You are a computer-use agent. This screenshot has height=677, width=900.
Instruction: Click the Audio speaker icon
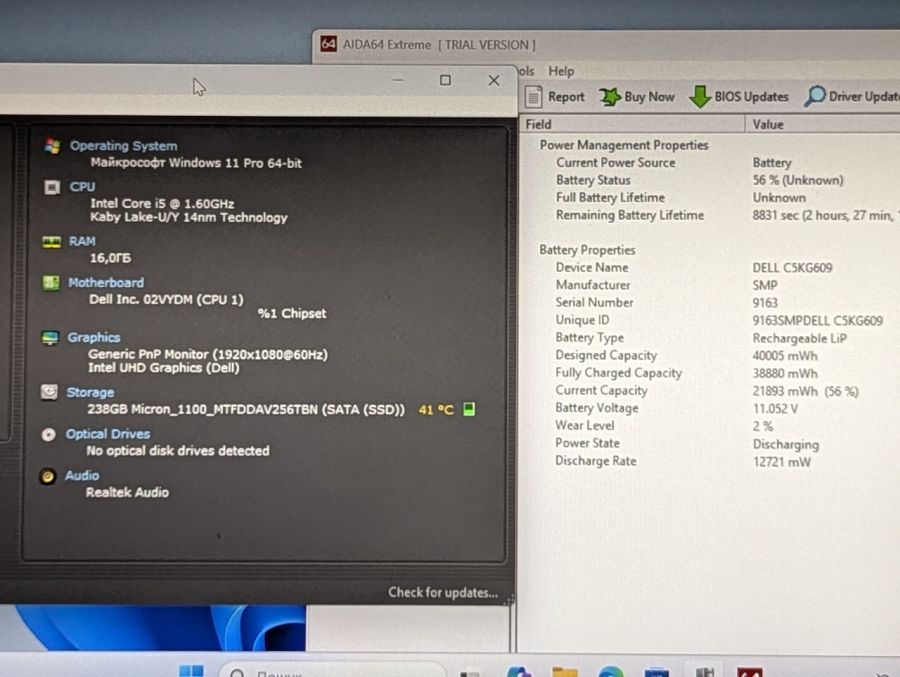[x=48, y=476]
